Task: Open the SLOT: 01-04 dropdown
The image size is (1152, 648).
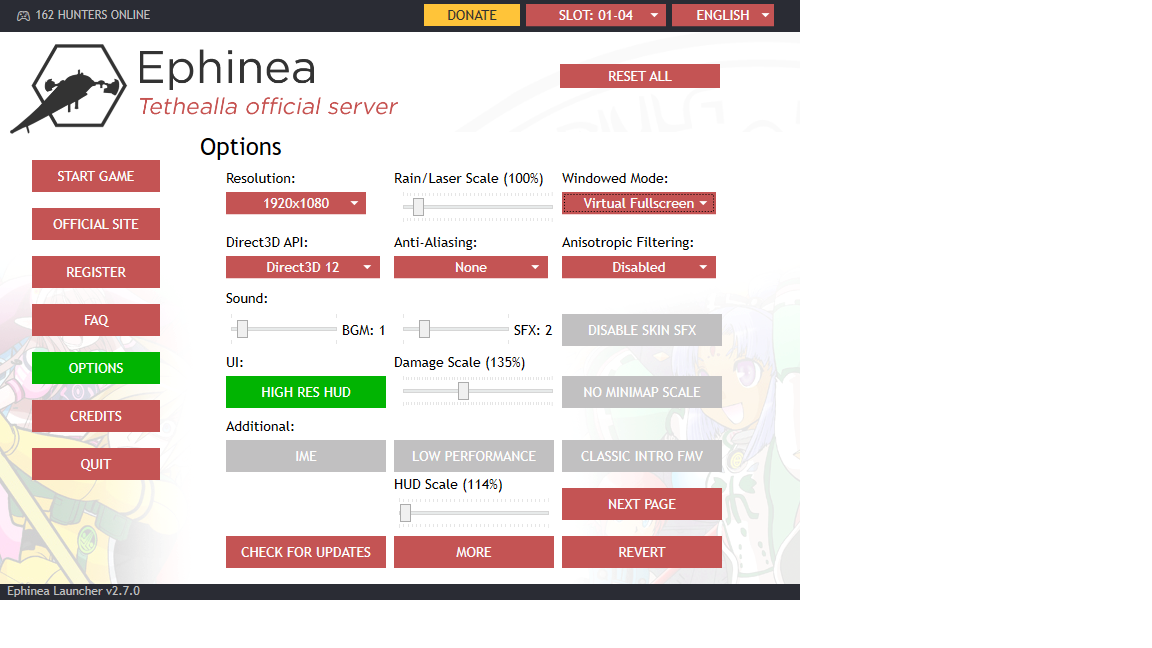Action: [x=596, y=15]
